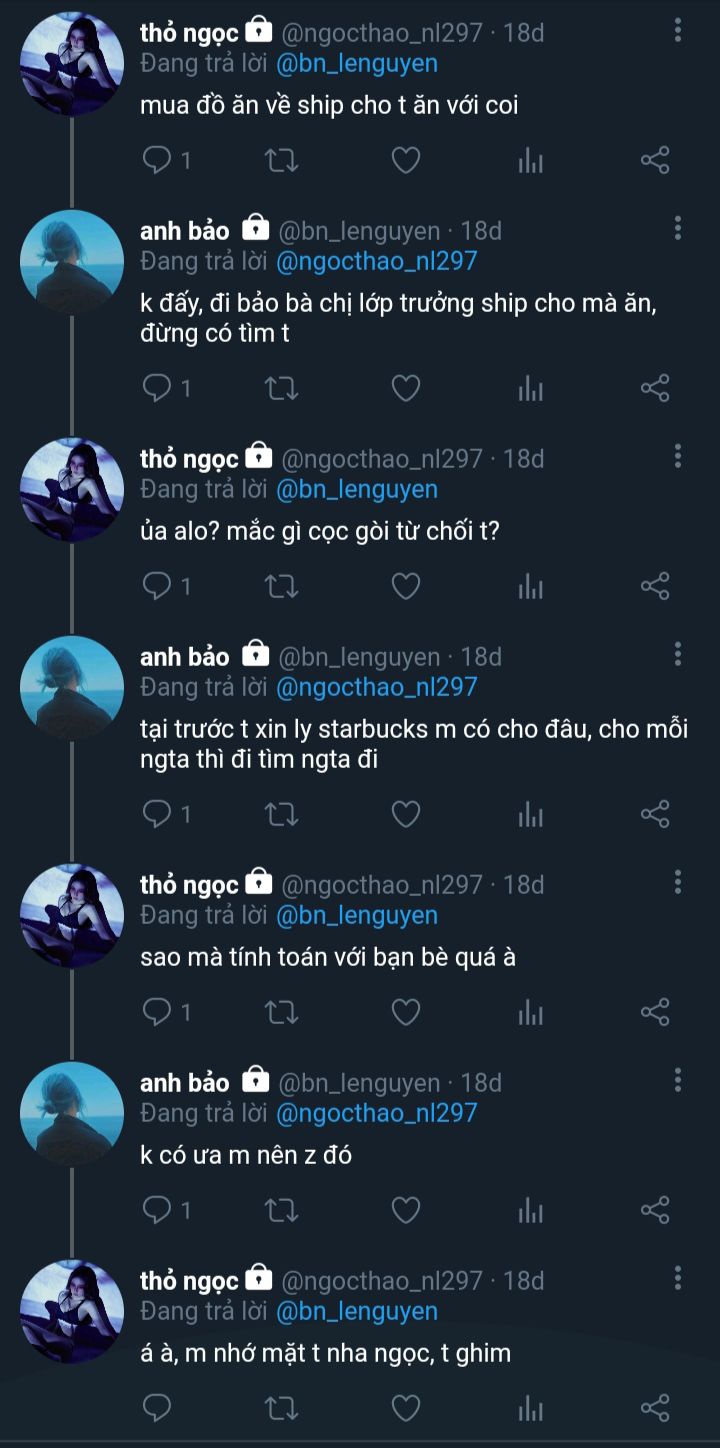Viewport: 720px width, 1448px height.
Task: Open thỏ ngọc's display name on the "ủa alo" tweet
Action: [x=189, y=459]
